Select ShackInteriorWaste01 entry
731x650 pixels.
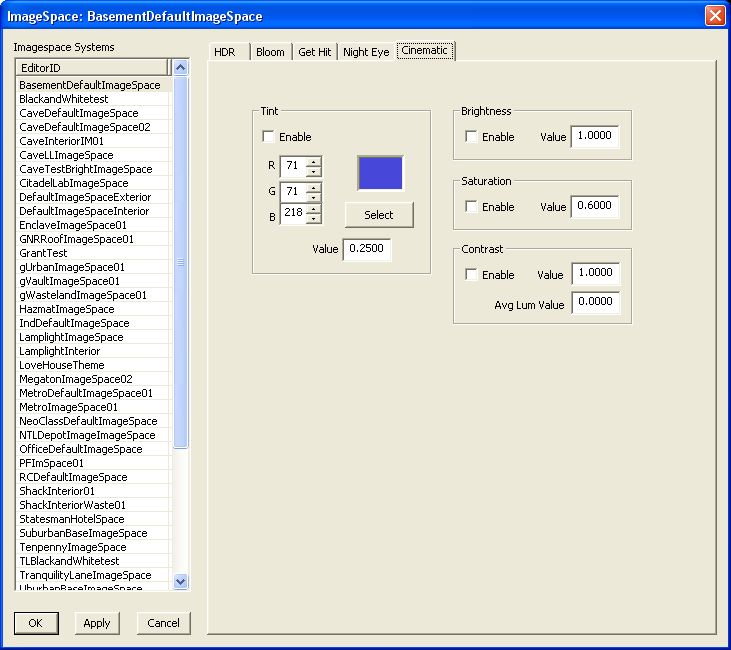click(x=92, y=505)
